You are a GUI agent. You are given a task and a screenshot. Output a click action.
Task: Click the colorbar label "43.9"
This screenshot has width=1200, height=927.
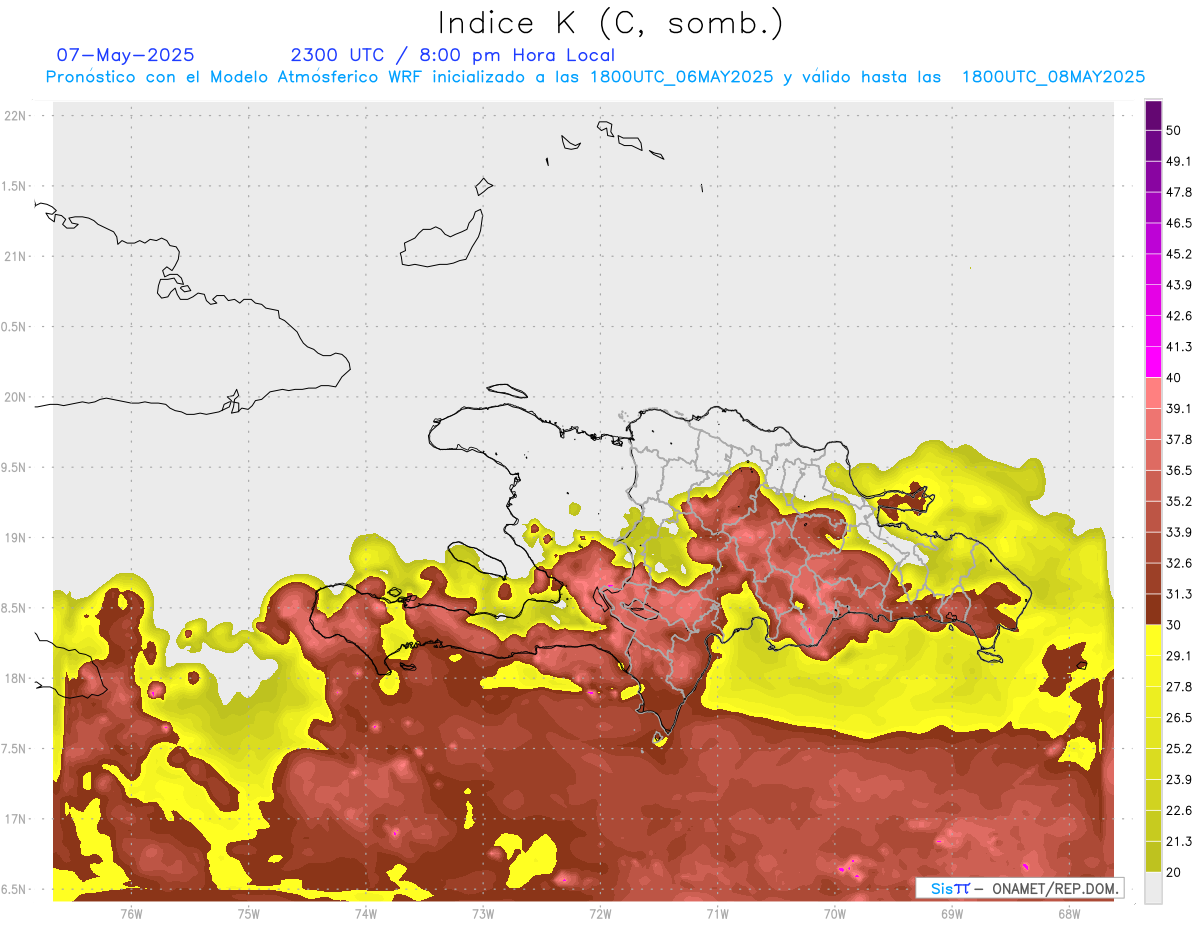pyautogui.click(x=1179, y=285)
